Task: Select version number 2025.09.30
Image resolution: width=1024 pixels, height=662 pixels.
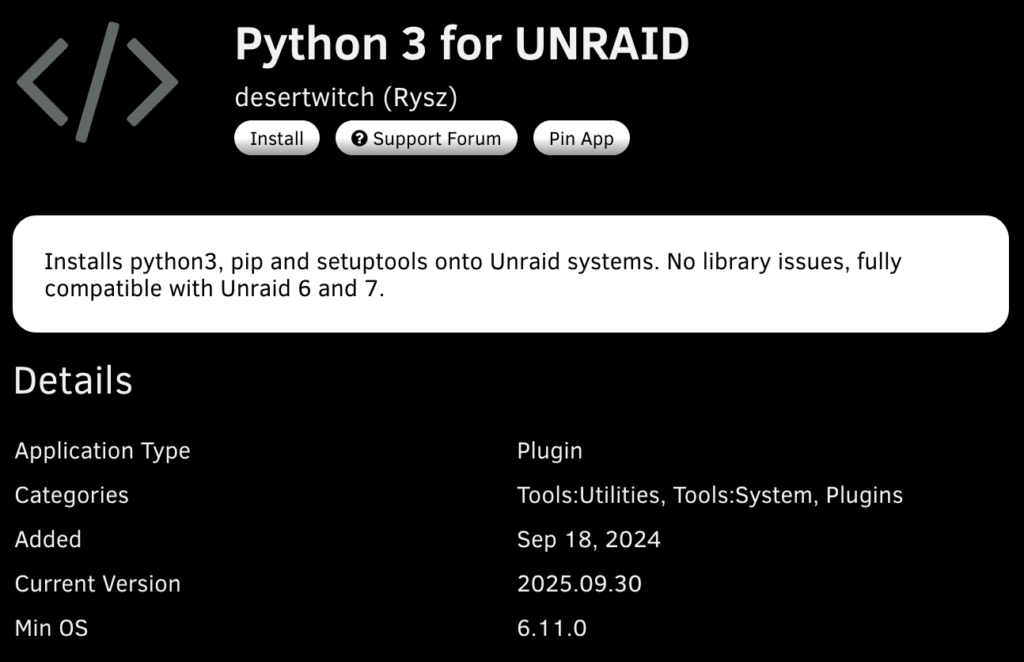Action: [x=579, y=584]
